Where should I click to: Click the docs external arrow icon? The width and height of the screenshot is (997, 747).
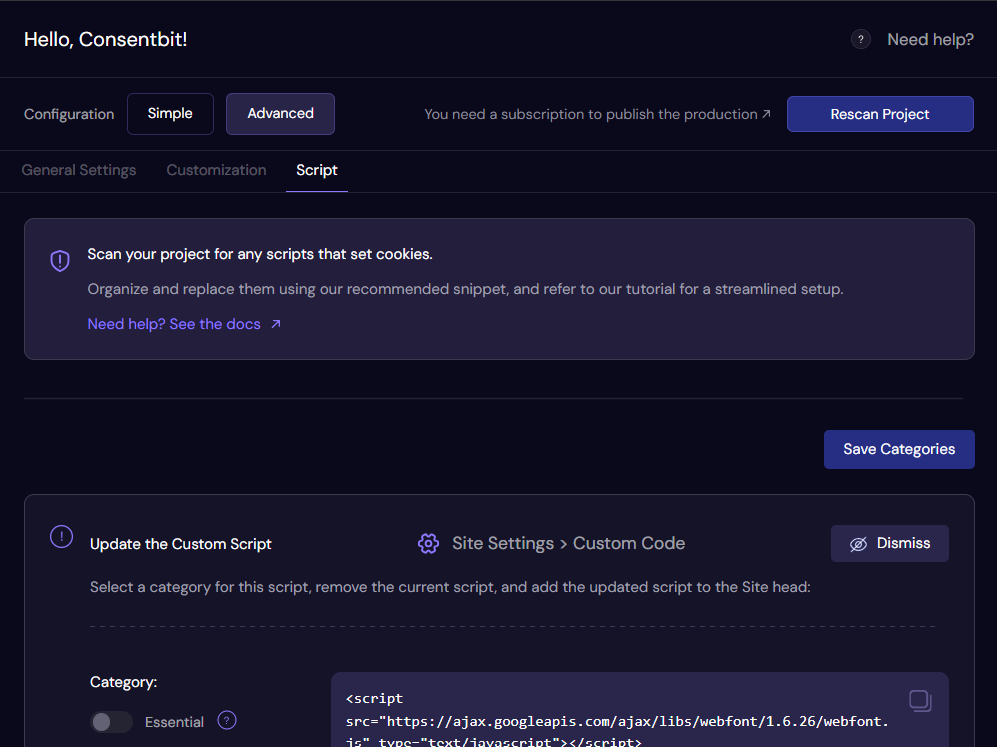point(275,324)
